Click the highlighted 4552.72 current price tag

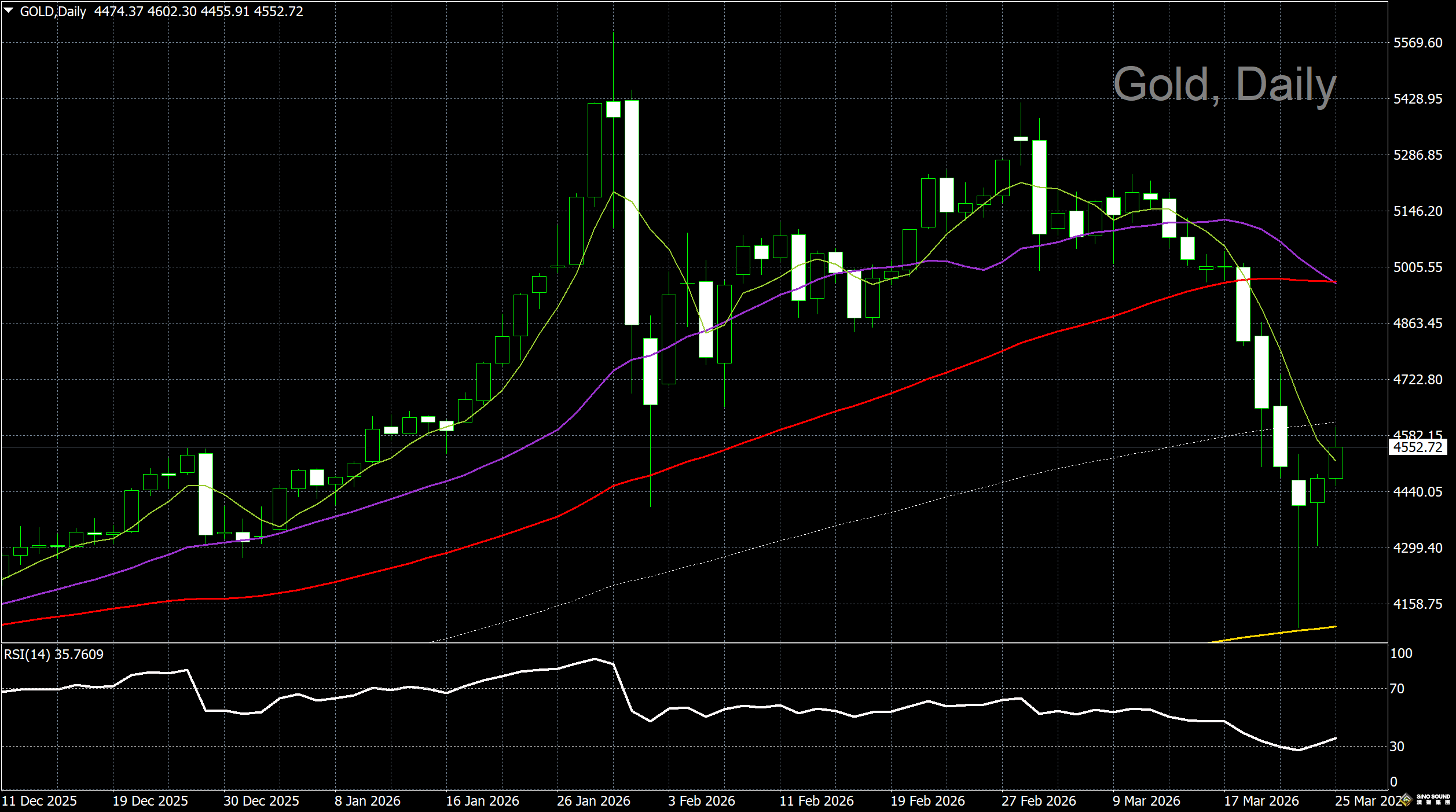1417,447
